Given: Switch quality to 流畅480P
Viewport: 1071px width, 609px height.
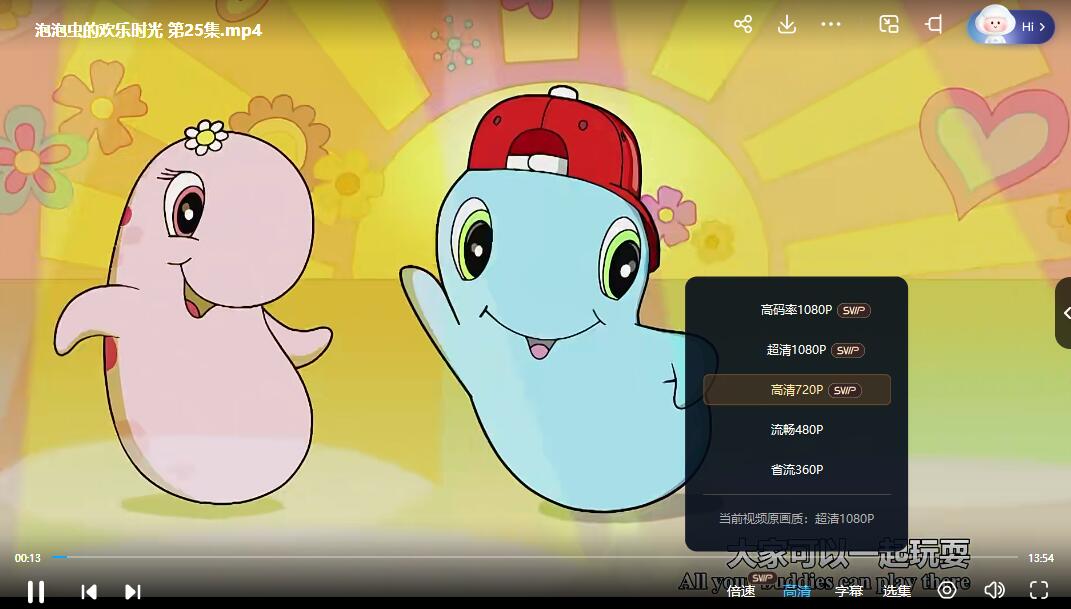Looking at the screenshot, I should coord(796,429).
